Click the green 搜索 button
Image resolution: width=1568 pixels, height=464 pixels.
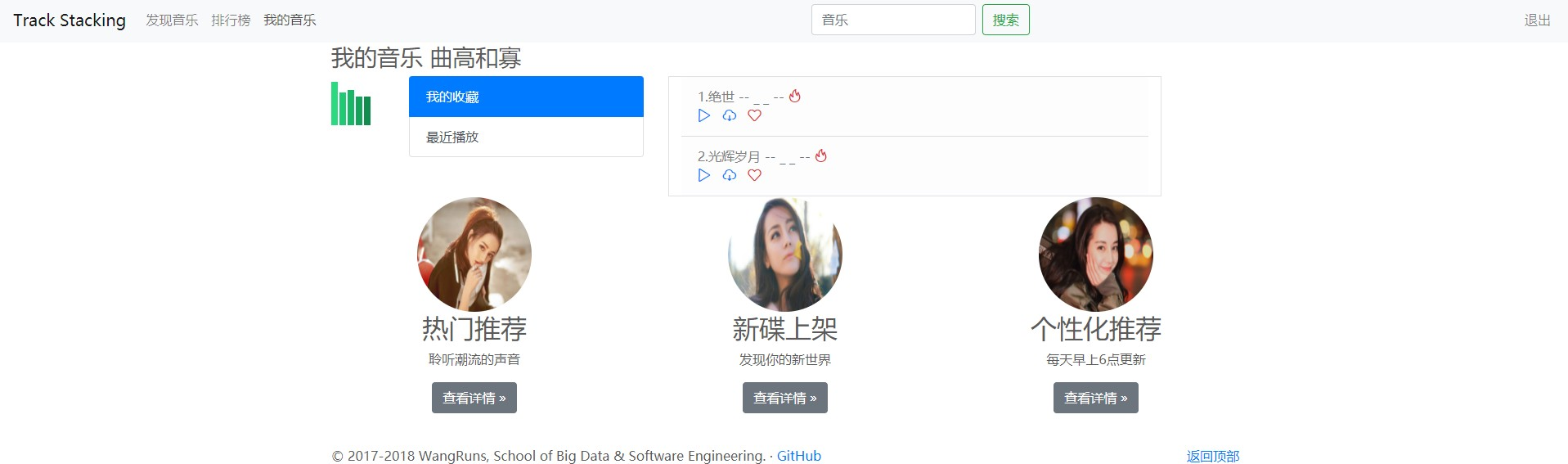1005,20
